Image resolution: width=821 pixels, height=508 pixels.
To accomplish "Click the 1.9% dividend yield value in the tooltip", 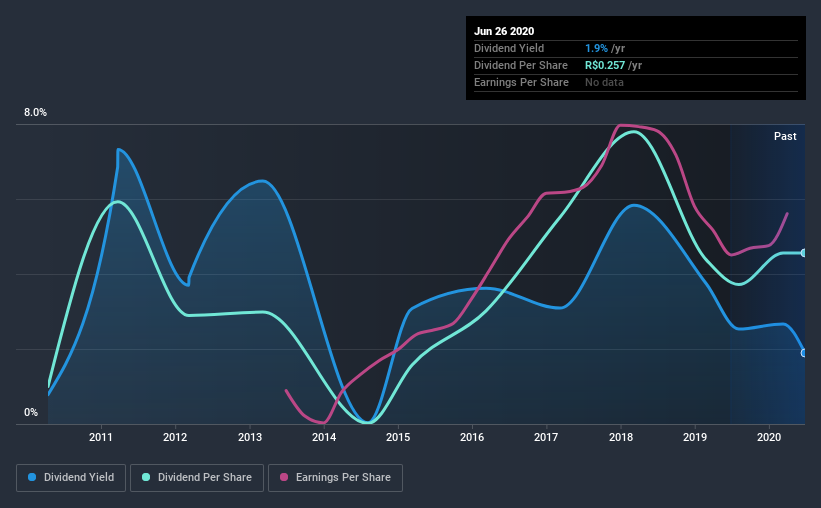I will tap(596, 48).
